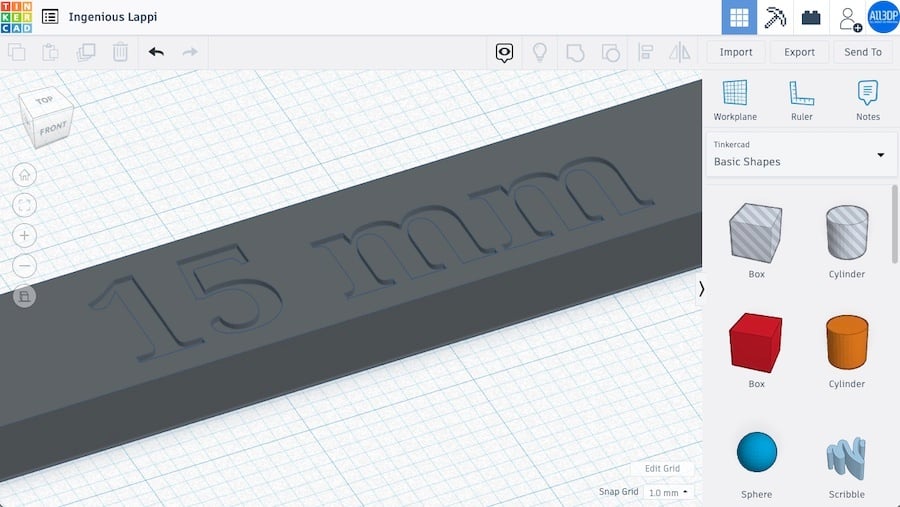The height and width of the screenshot is (507, 900).
Task: Select the red solid Box shape
Action: [756, 343]
